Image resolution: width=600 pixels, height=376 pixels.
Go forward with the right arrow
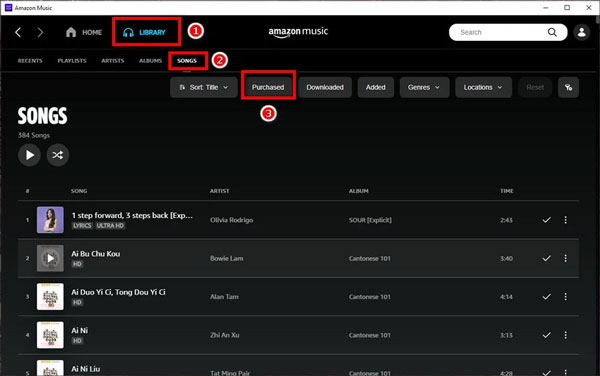click(40, 32)
